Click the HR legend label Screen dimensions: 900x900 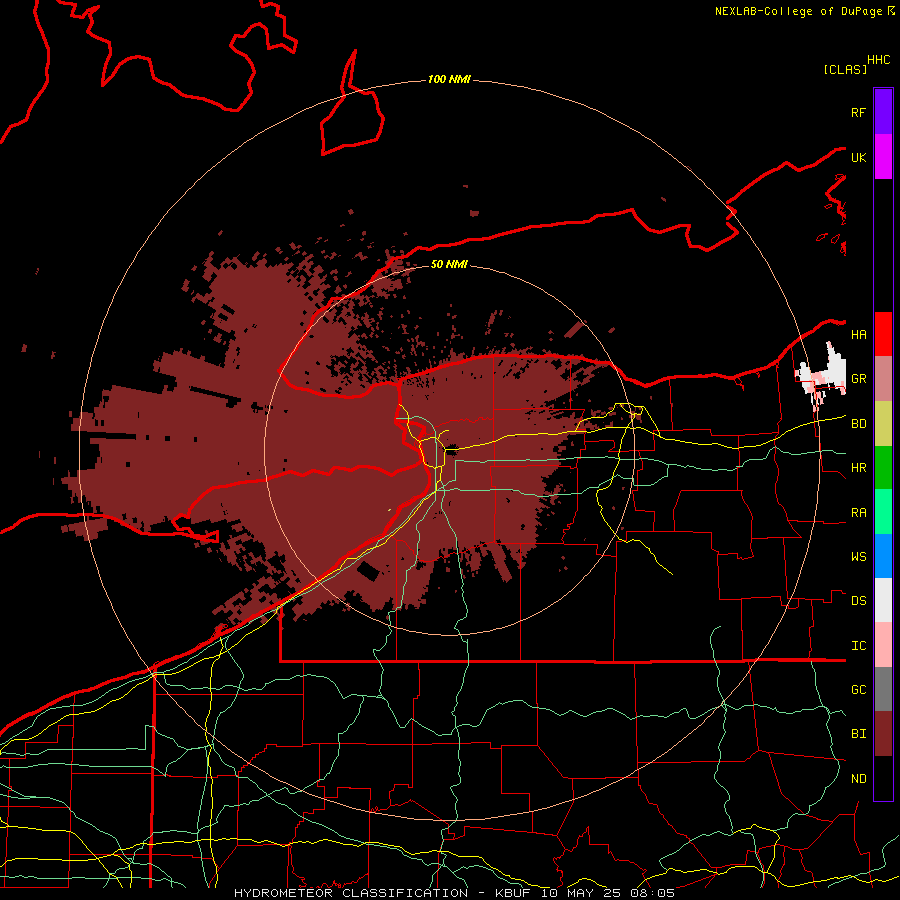click(x=859, y=468)
